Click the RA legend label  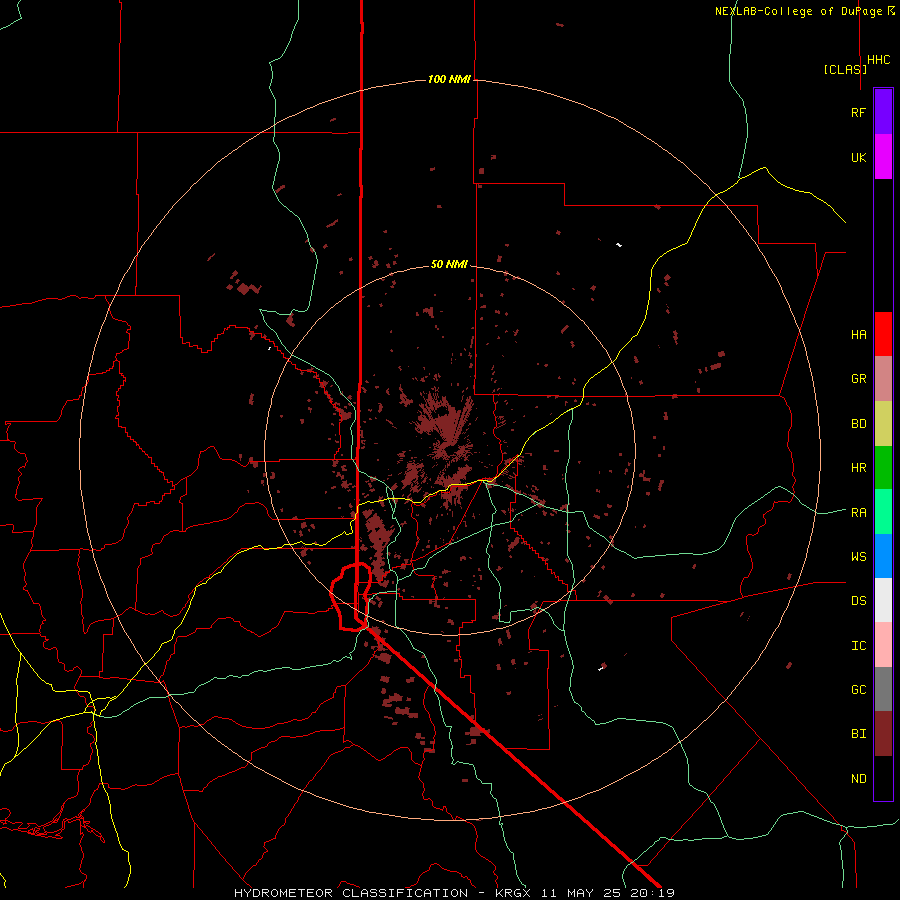tap(858, 513)
